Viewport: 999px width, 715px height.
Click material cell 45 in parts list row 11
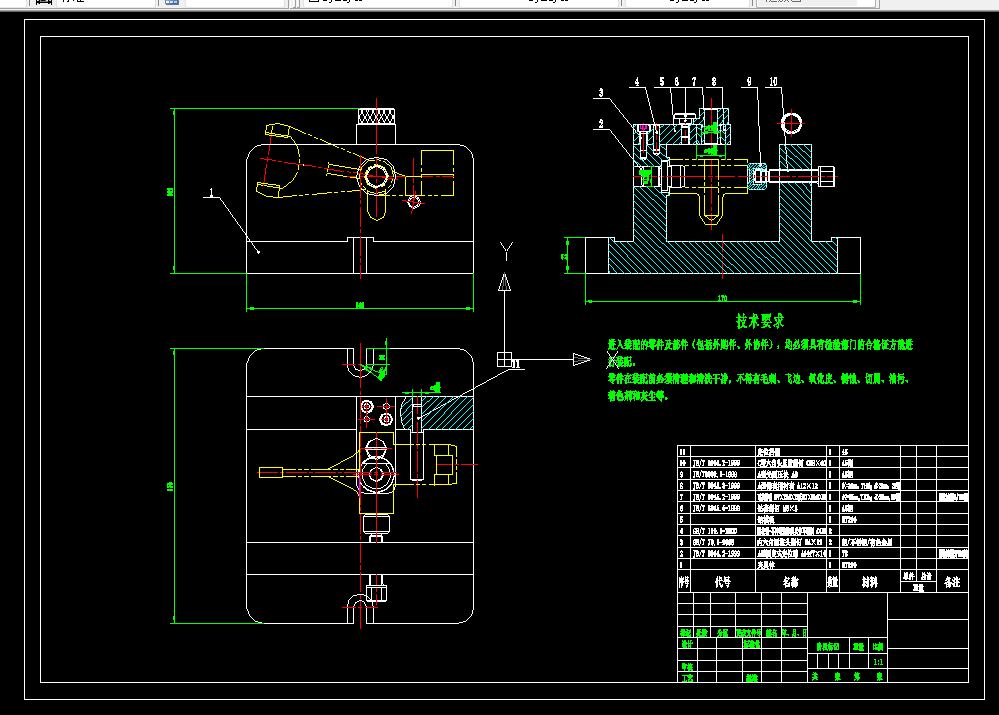tap(845, 452)
